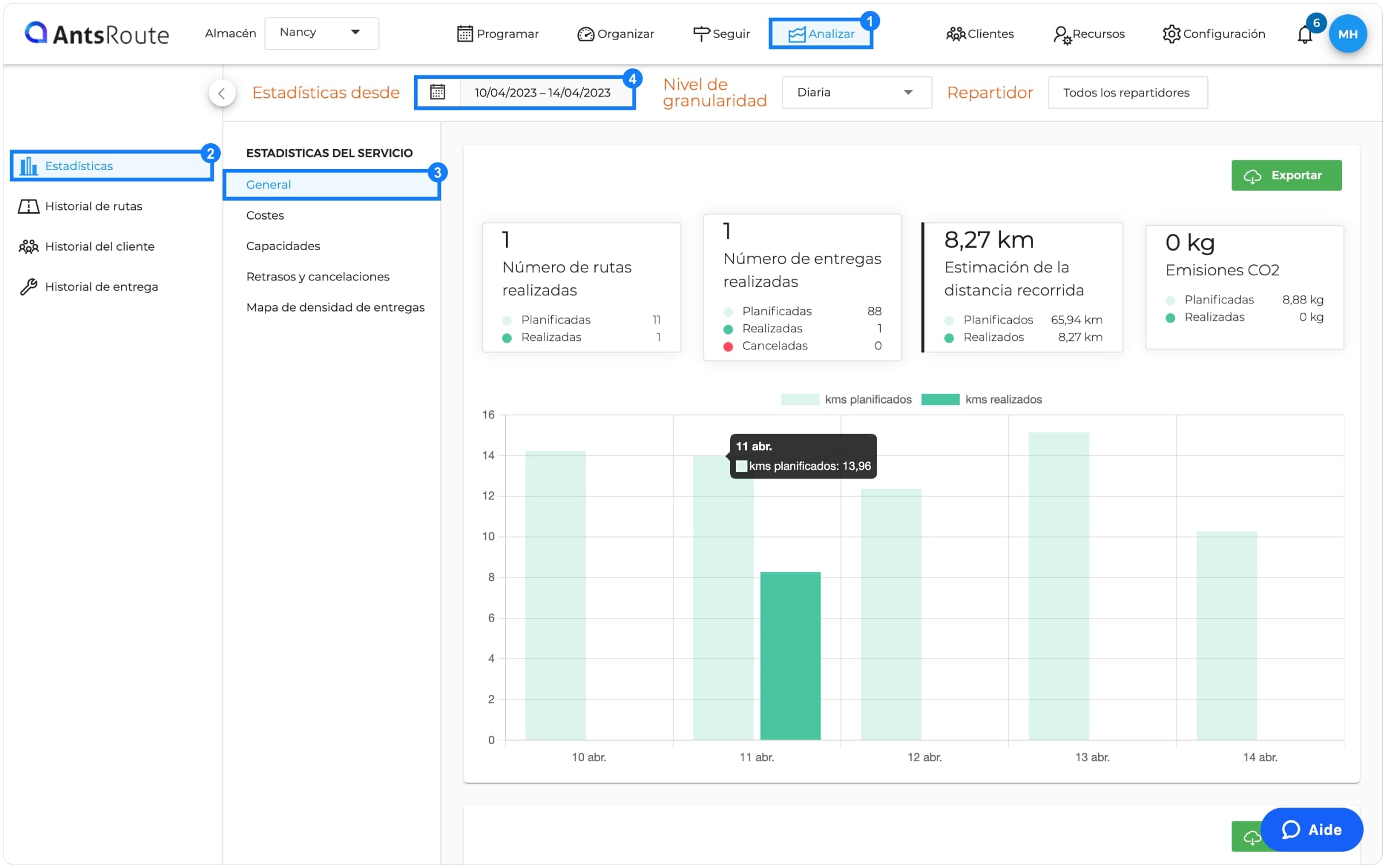Open the Todos los repartidores selector
The height and width of the screenshot is (868, 1385).
[x=1127, y=93]
